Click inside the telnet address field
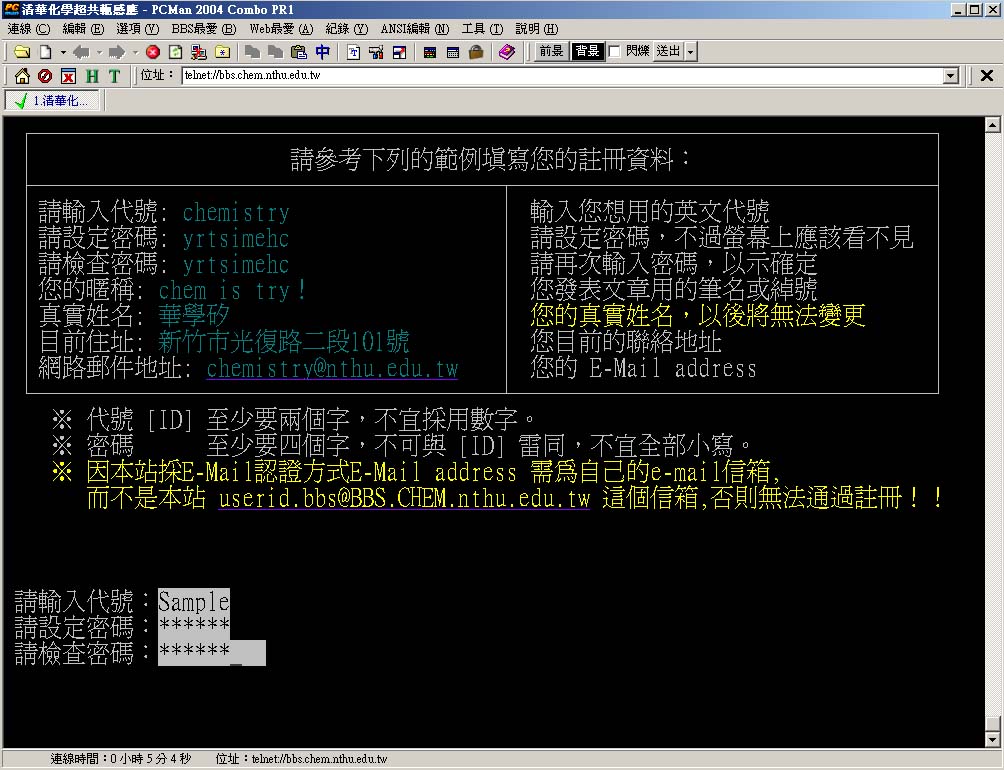Screen dimensions: 1004x770 560,76
